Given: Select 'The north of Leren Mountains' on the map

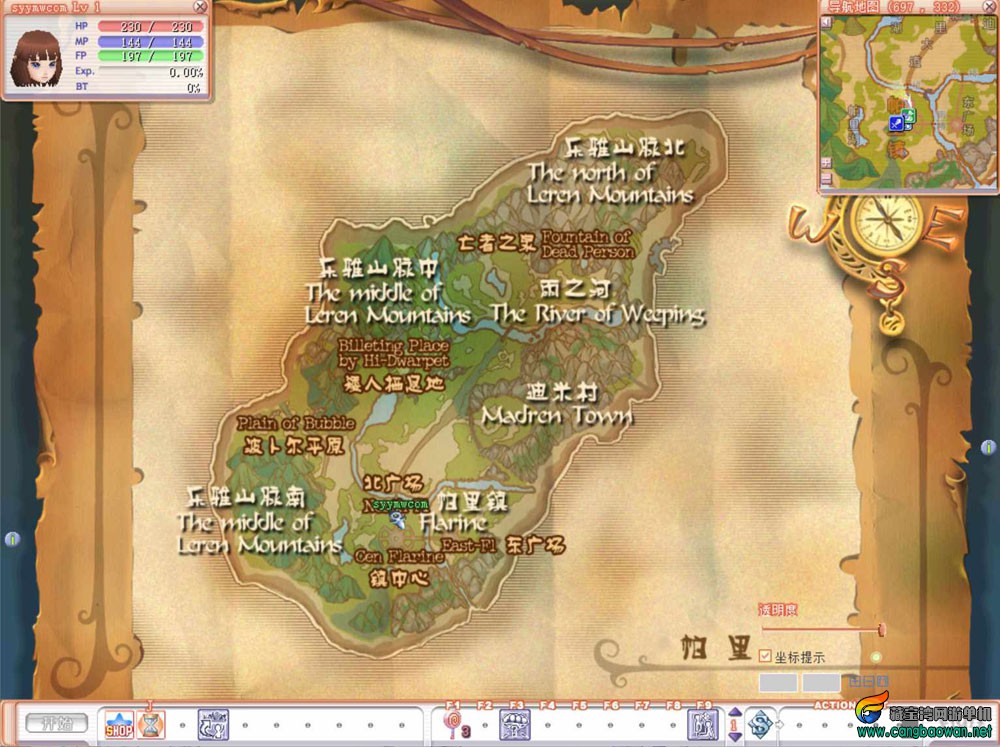Looking at the screenshot, I should click(x=610, y=183).
